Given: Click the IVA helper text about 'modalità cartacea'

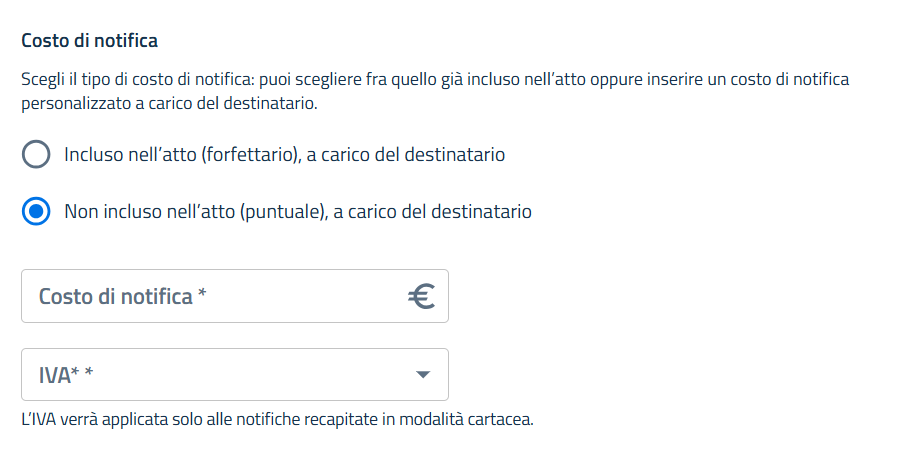Looking at the screenshot, I should pyautogui.click(x=277, y=419).
